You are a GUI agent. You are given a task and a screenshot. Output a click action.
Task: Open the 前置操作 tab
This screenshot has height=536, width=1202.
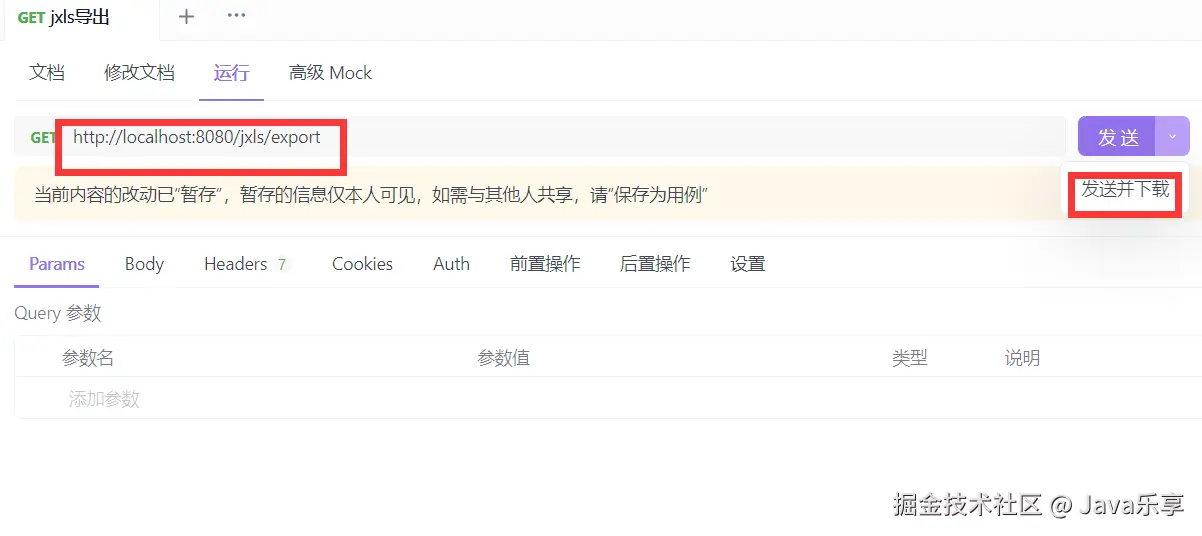[x=545, y=264]
